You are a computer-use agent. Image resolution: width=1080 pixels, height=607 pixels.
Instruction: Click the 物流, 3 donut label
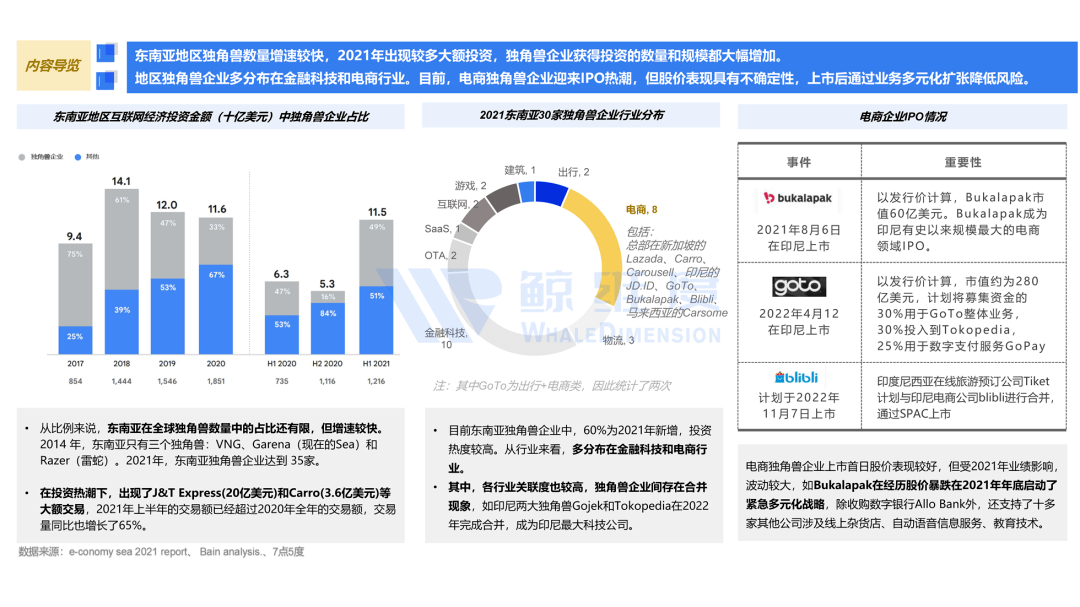618,340
